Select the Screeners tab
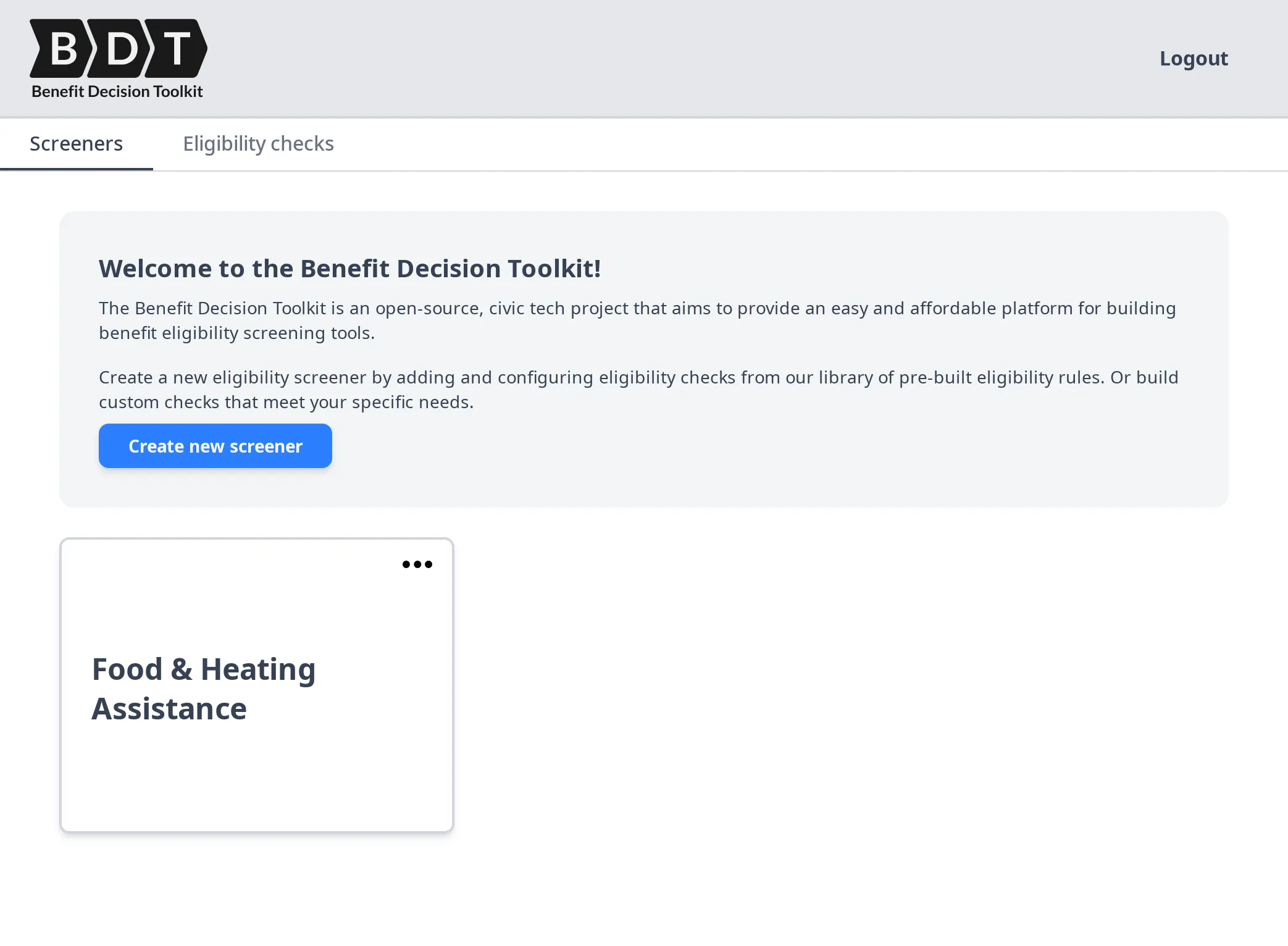Screen dimensions: 1288x946 pyautogui.click(x=76, y=143)
